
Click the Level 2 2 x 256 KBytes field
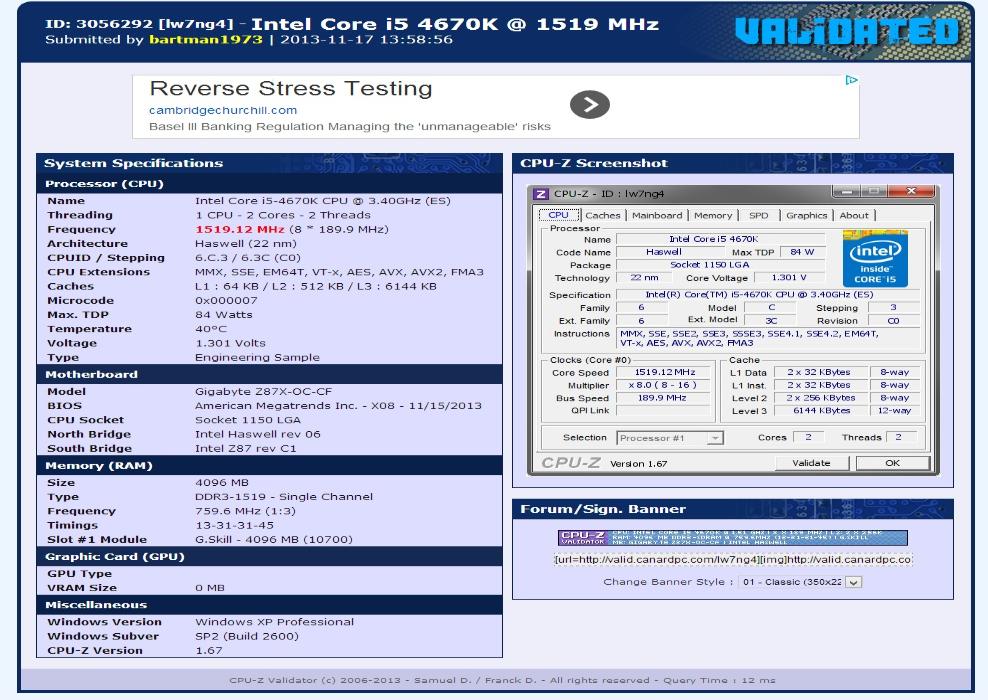pyautogui.click(x=821, y=398)
